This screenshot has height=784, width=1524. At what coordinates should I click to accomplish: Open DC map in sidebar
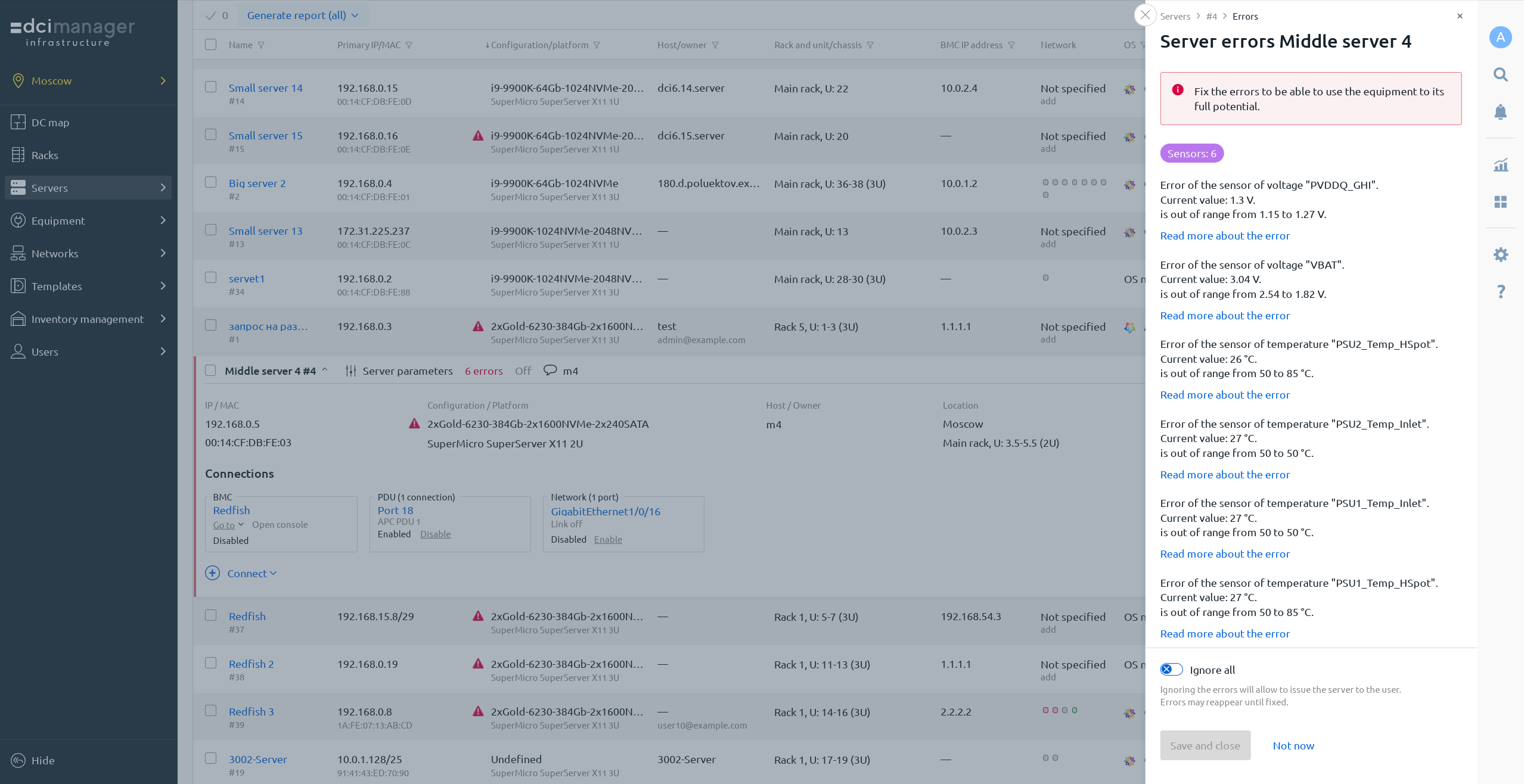coord(50,122)
